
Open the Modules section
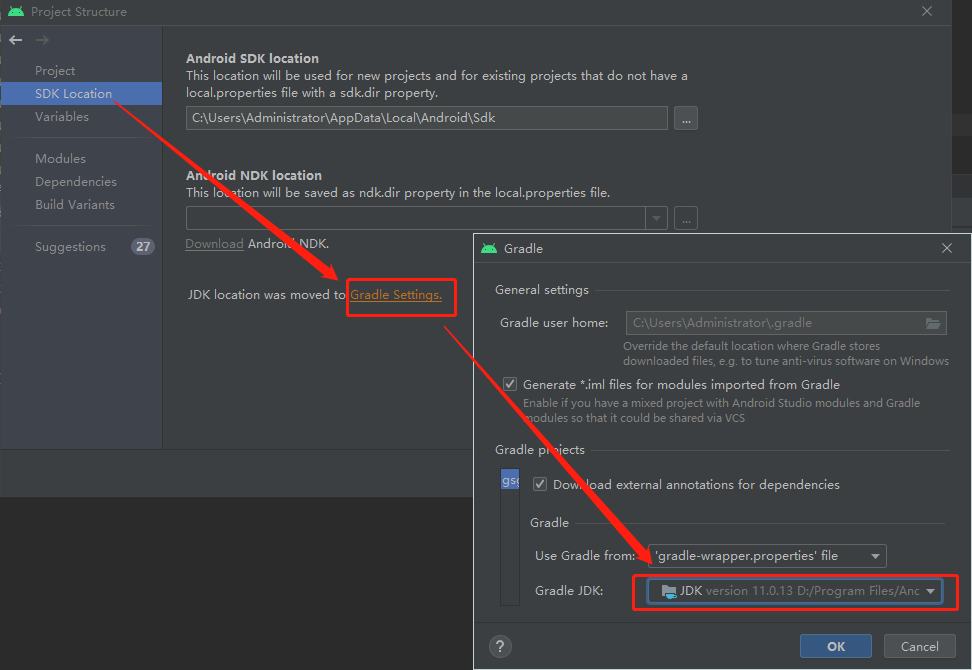60,159
